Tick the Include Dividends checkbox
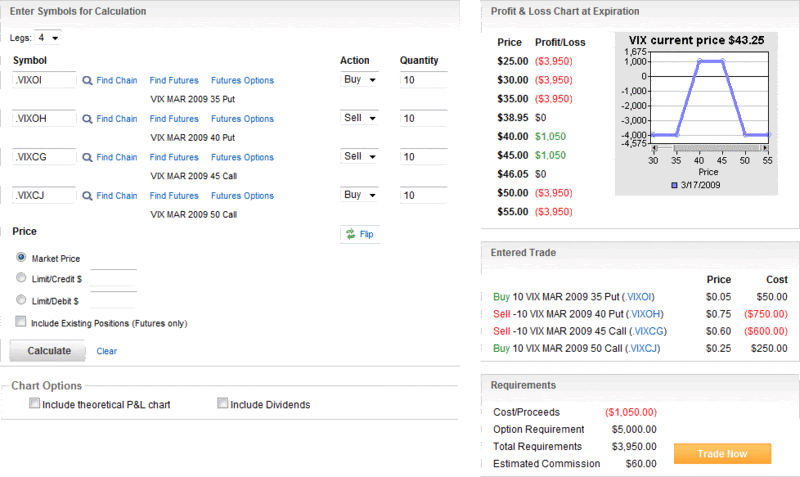 point(222,404)
